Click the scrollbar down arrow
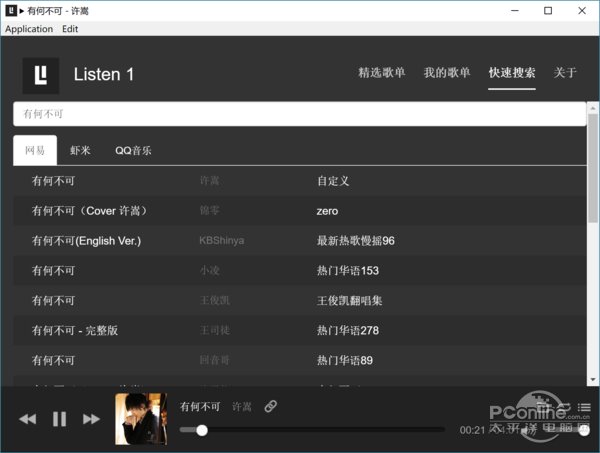 click(x=593, y=380)
